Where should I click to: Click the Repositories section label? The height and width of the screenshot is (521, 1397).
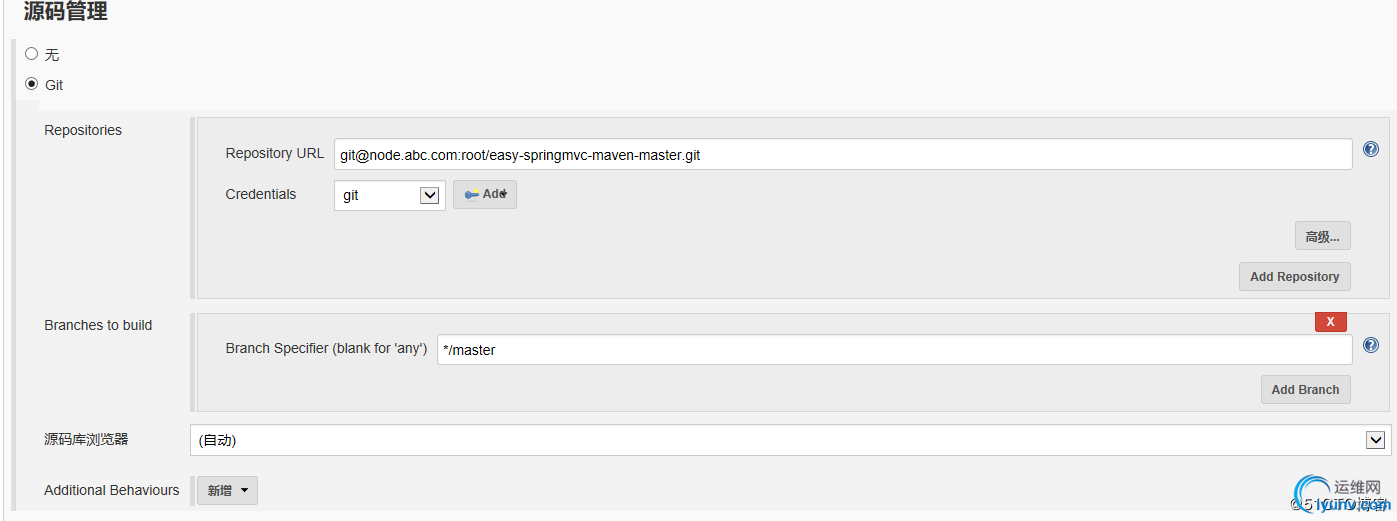(83, 130)
